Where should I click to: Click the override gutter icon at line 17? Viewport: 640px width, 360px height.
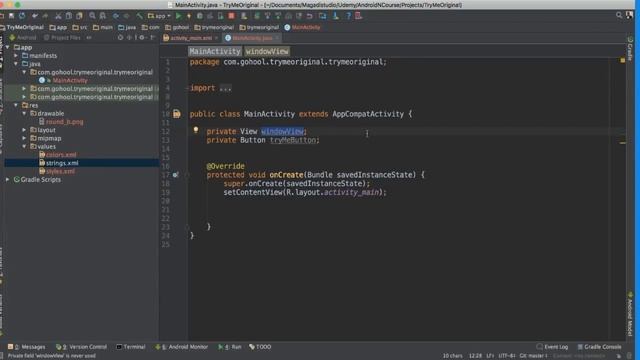176,175
